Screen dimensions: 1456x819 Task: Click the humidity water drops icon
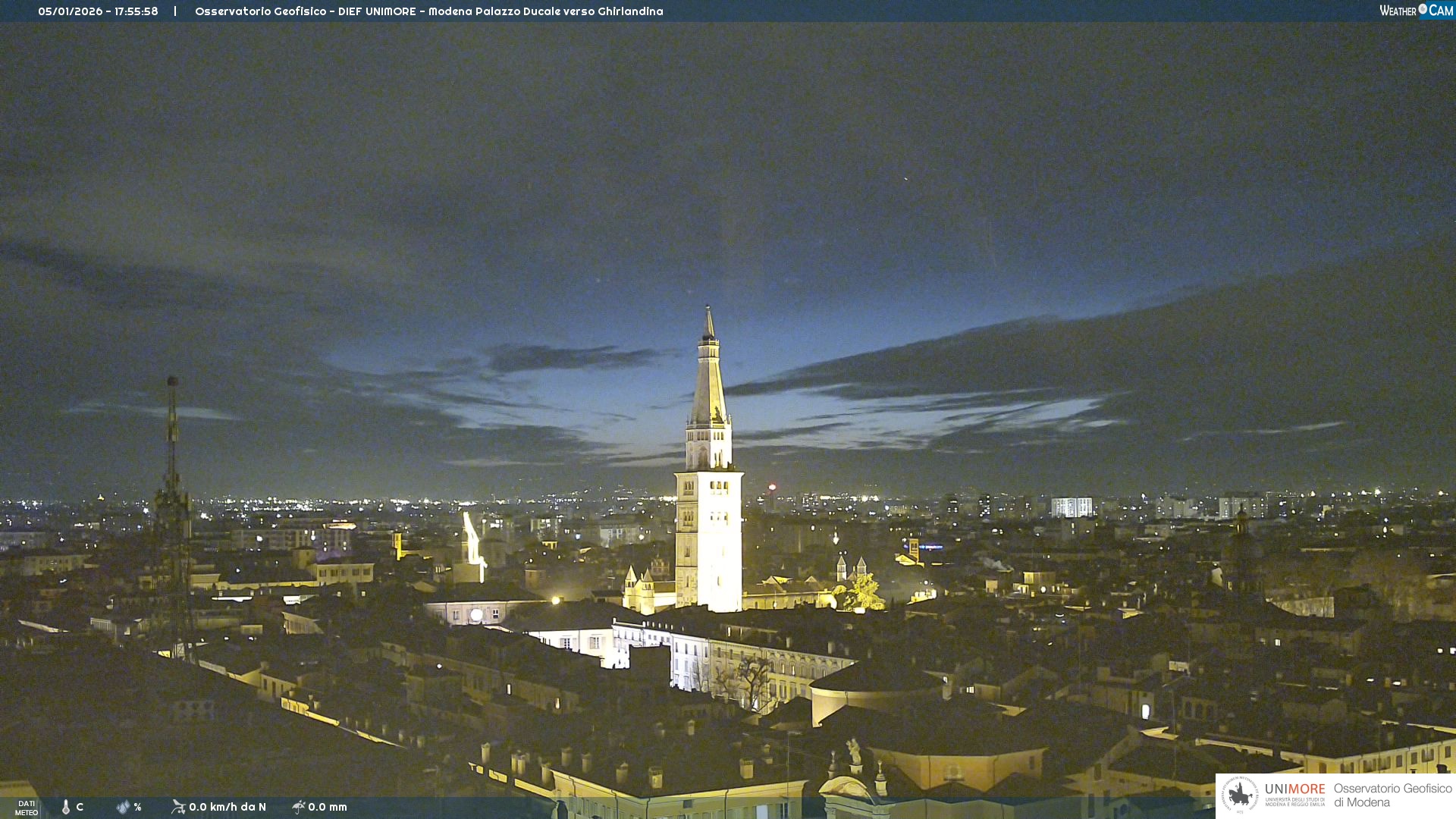(x=123, y=807)
